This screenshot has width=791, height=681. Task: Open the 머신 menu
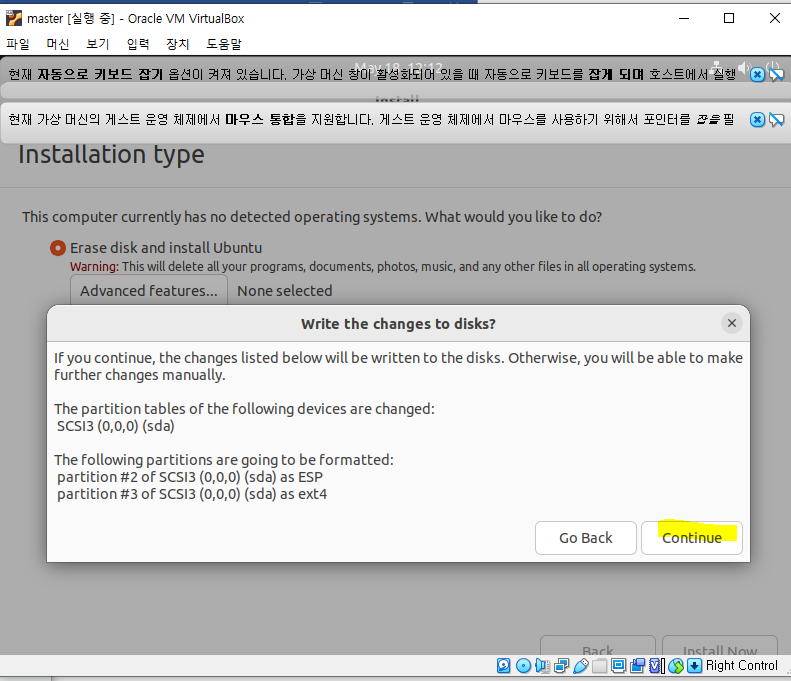pos(58,44)
